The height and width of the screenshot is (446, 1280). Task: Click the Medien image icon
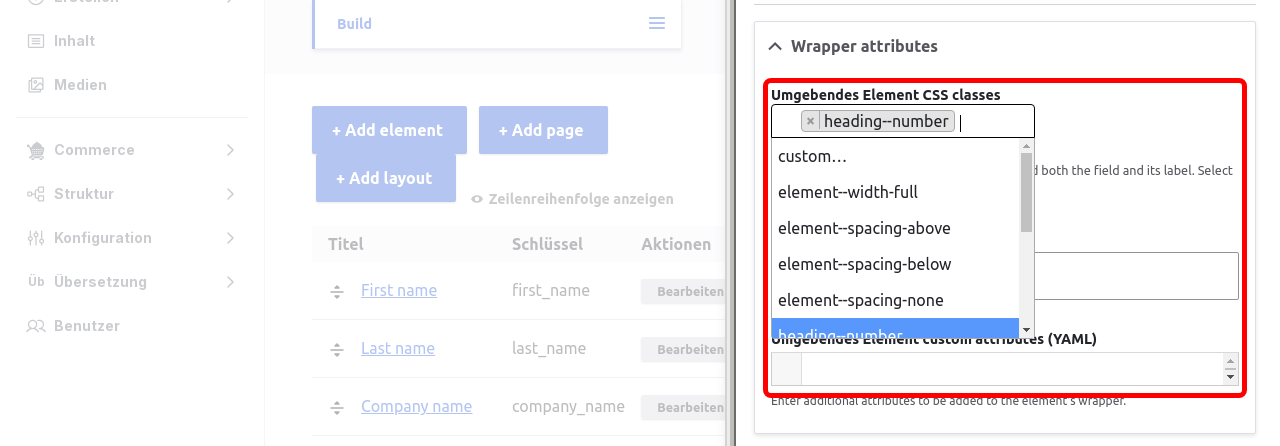coord(36,85)
